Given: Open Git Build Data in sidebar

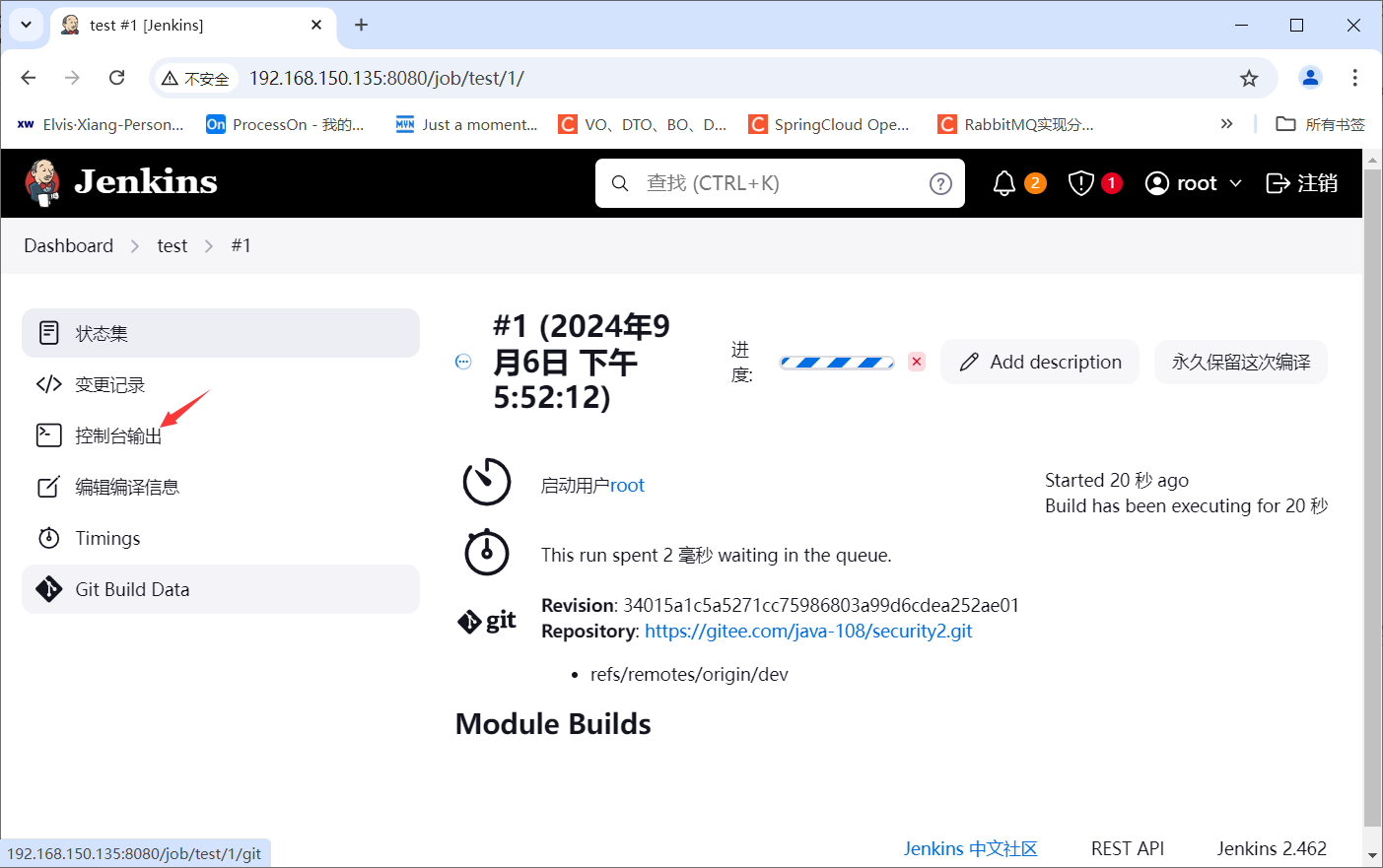Looking at the screenshot, I should pyautogui.click(x=221, y=589).
